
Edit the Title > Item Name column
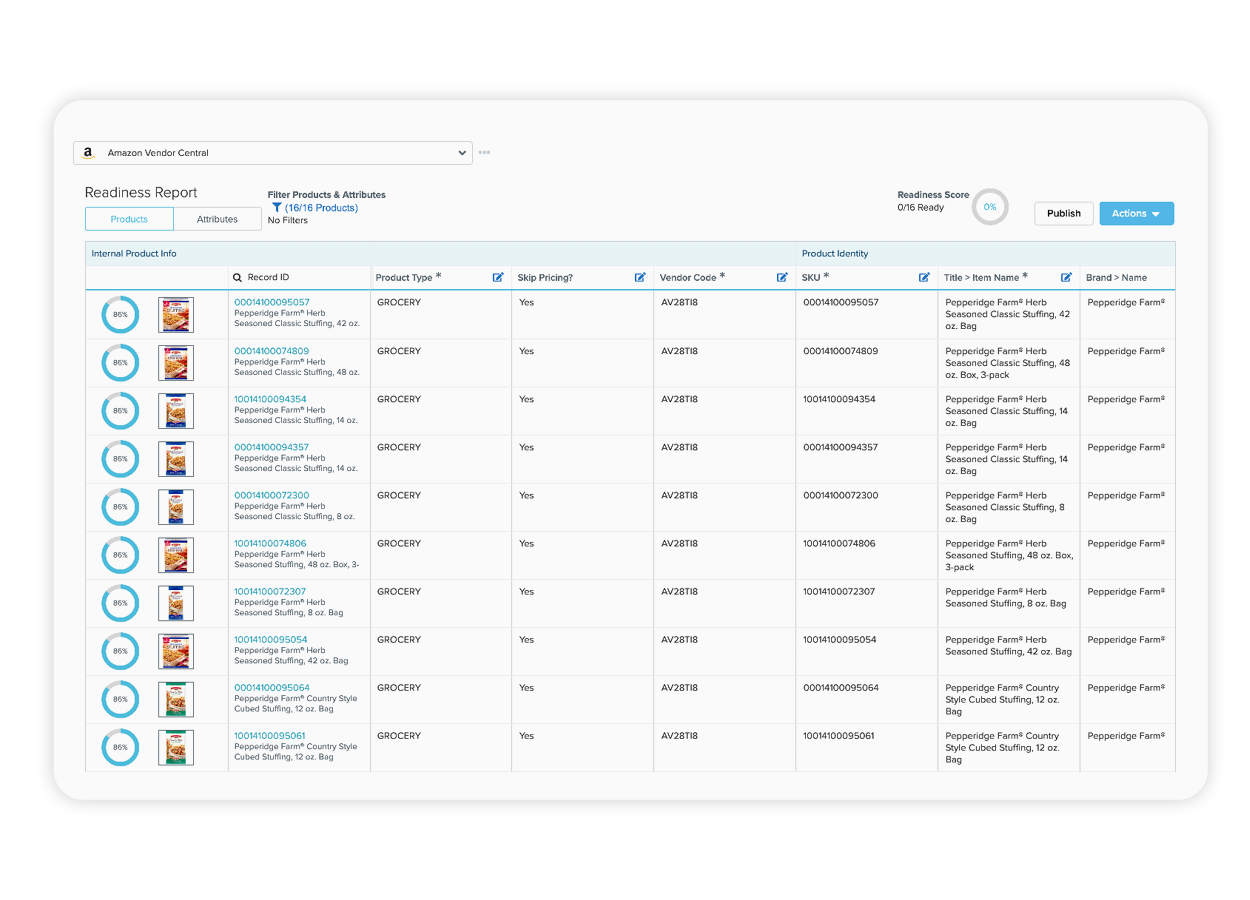pyautogui.click(x=1066, y=278)
